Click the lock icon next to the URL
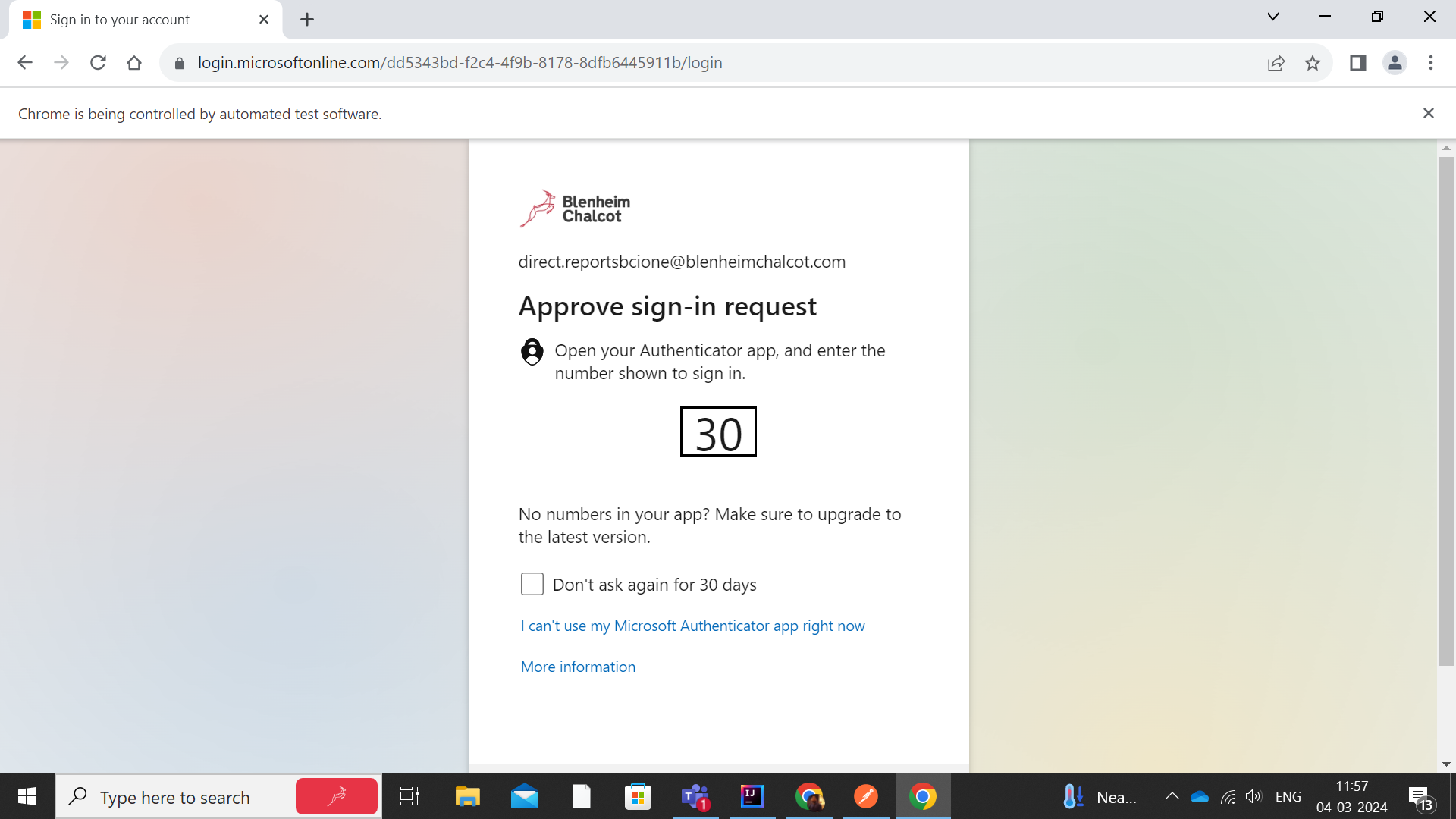Image resolution: width=1456 pixels, height=819 pixels. click(x=180, y=63)
